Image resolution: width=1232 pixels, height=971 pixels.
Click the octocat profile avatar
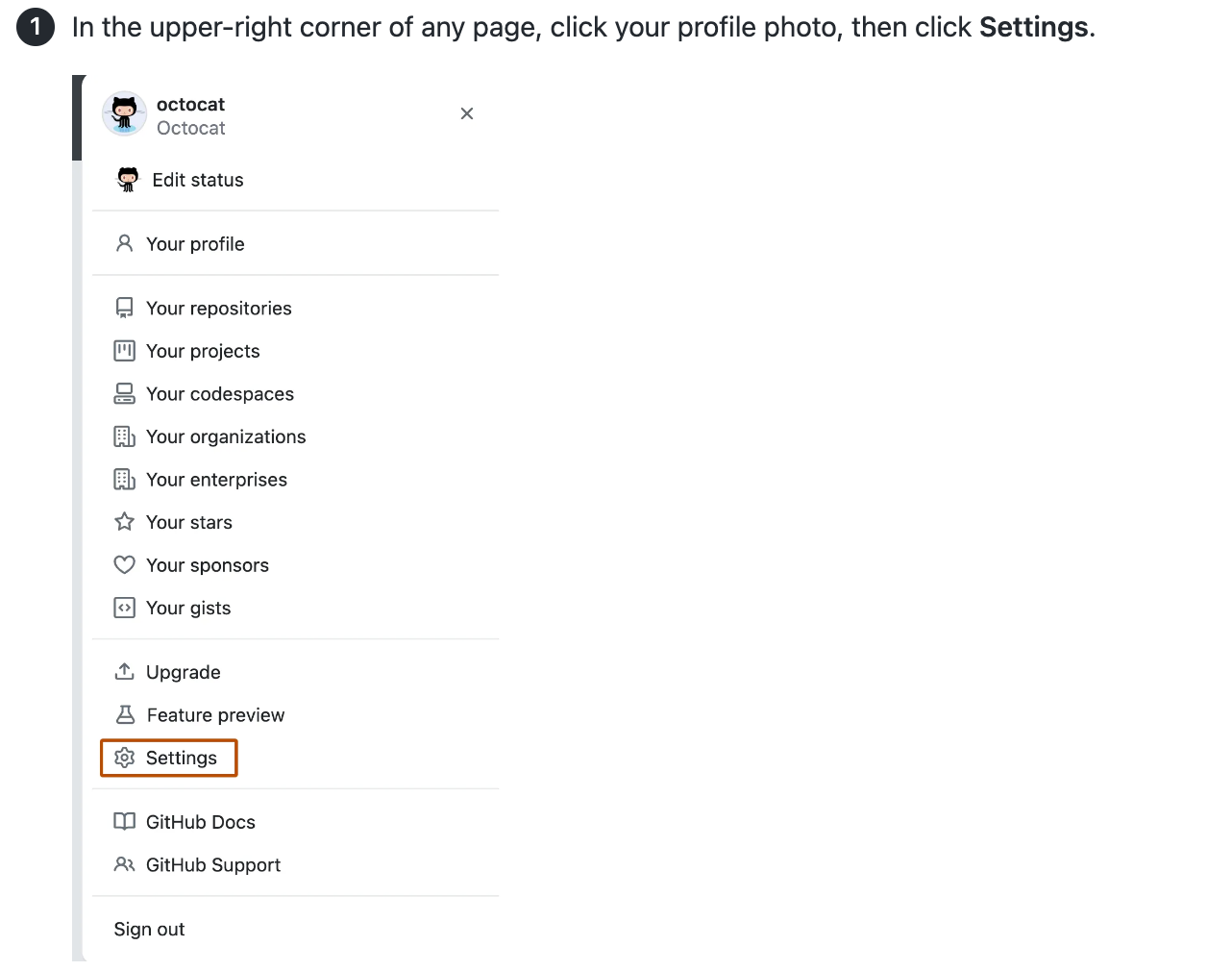[124, 113]
